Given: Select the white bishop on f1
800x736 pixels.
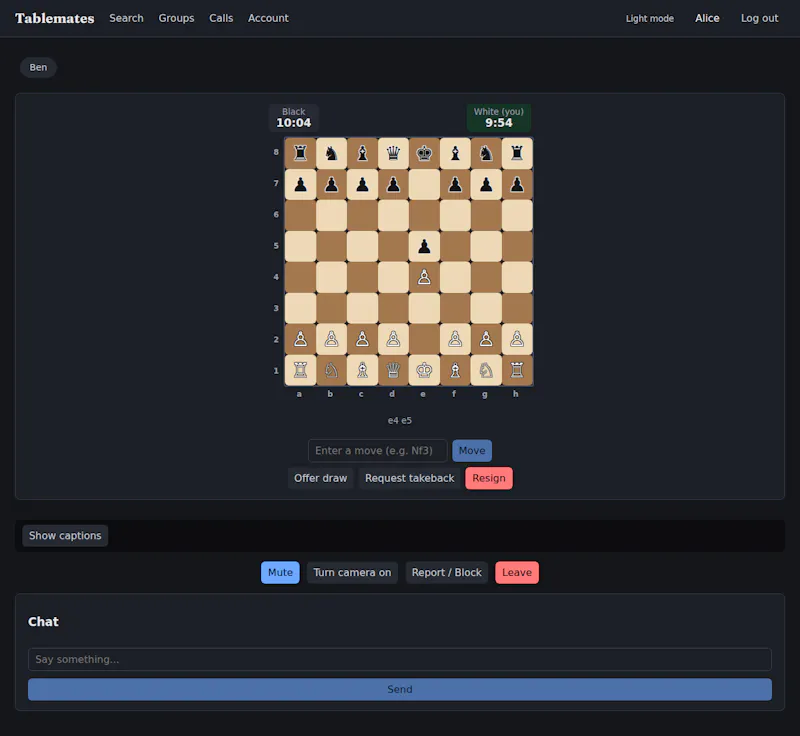Looking at the screenshot, I should point(455,370).
